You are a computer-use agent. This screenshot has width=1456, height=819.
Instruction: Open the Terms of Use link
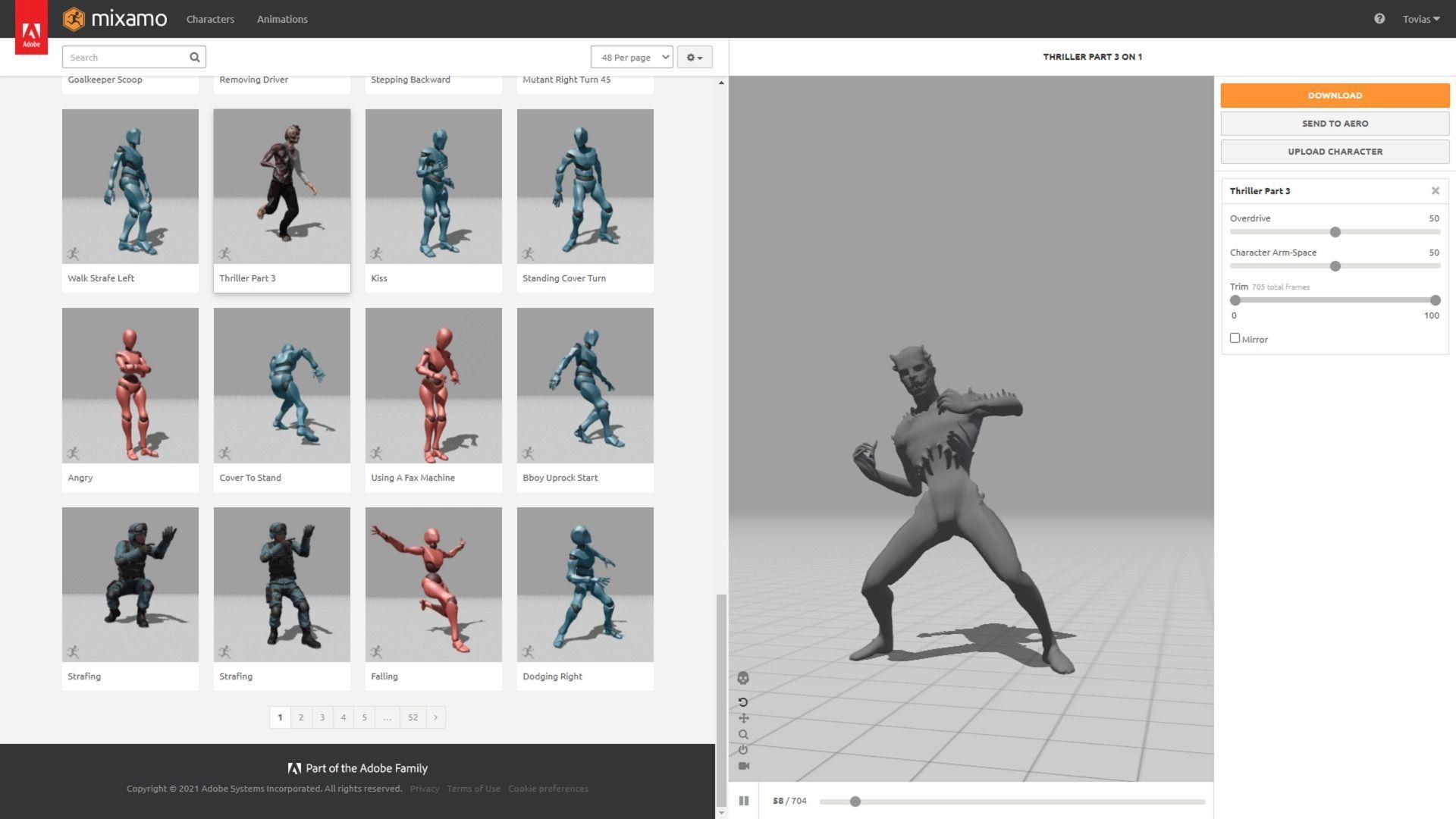(473, 789)
